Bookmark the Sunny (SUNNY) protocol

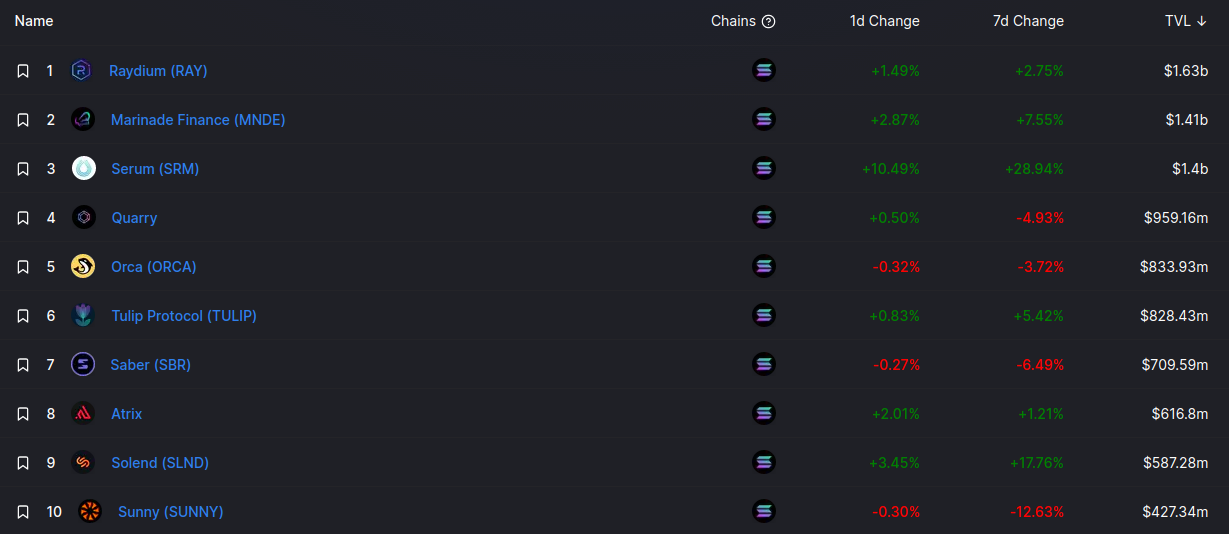pos(23,512)
